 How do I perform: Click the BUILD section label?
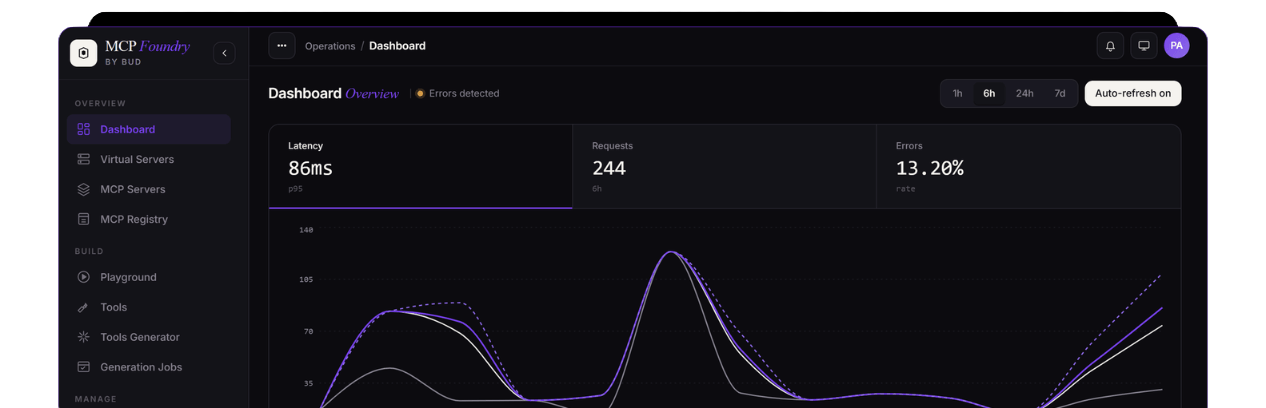[x=89, y=251]
